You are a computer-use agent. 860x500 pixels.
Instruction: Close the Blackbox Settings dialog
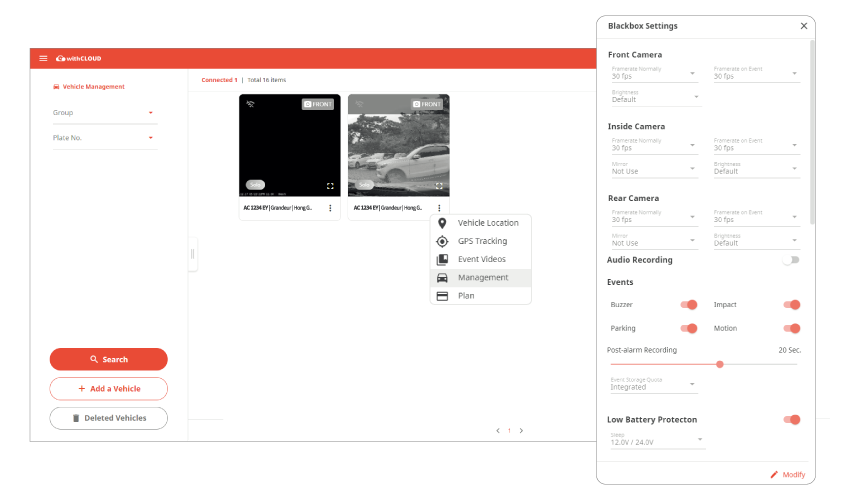804,26
